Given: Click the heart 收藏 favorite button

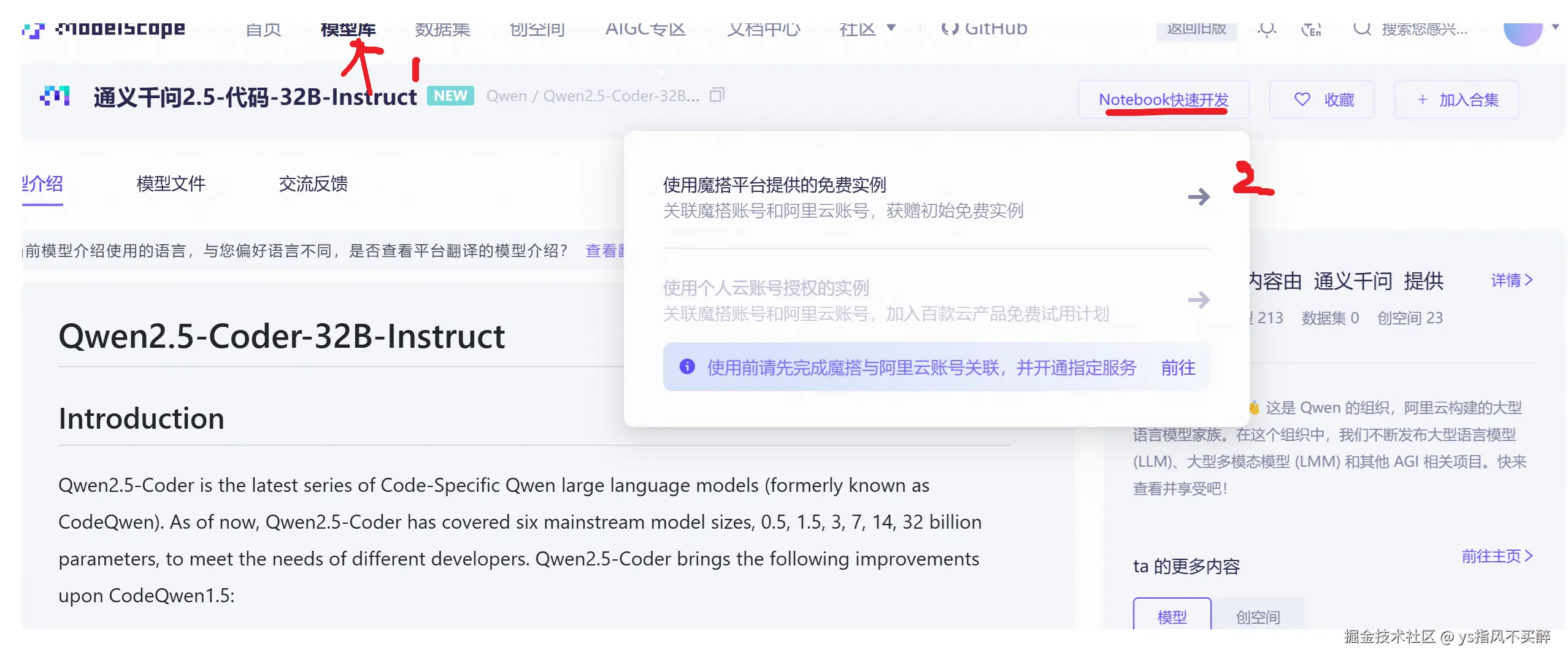Looking at the screenshot, I should (x=1323, y=99).
